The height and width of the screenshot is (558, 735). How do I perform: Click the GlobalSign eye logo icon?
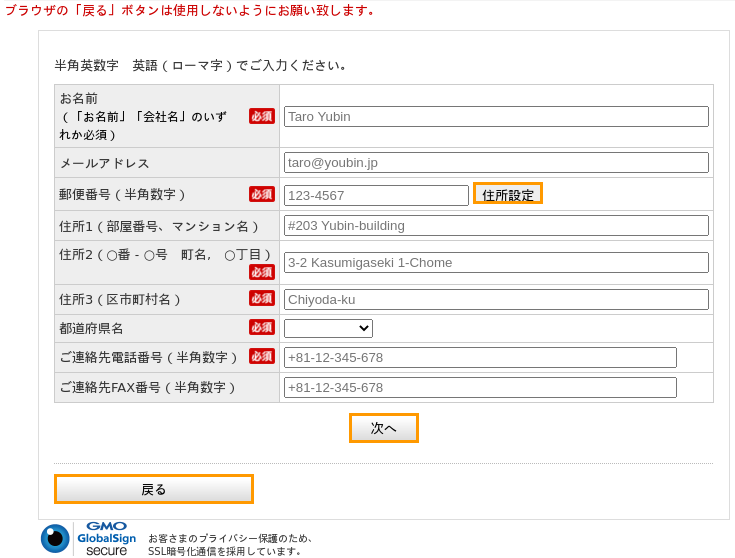(55, 539)
